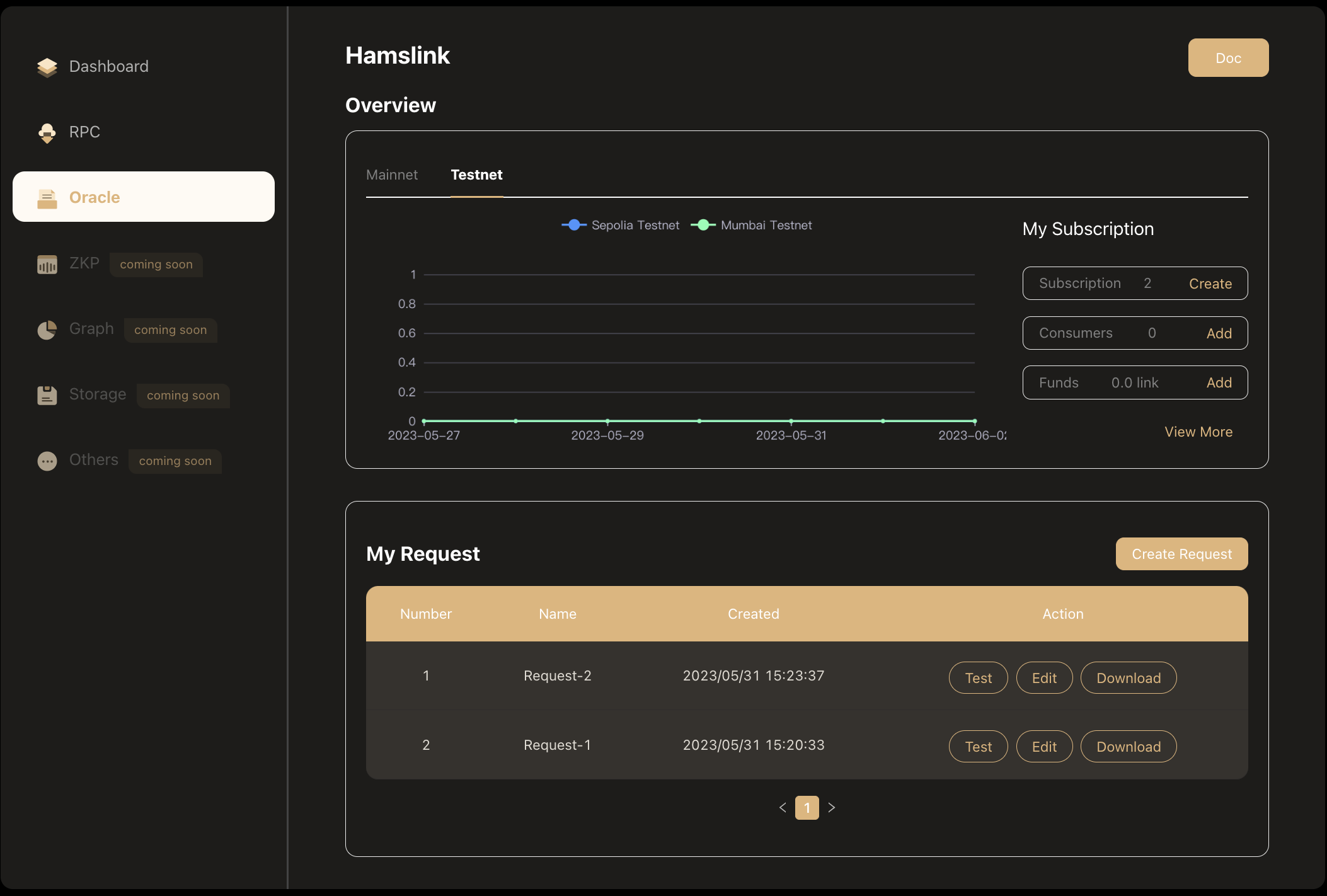
Task: Click the Dashboard icon in sidebar
Action: (47, 65)
